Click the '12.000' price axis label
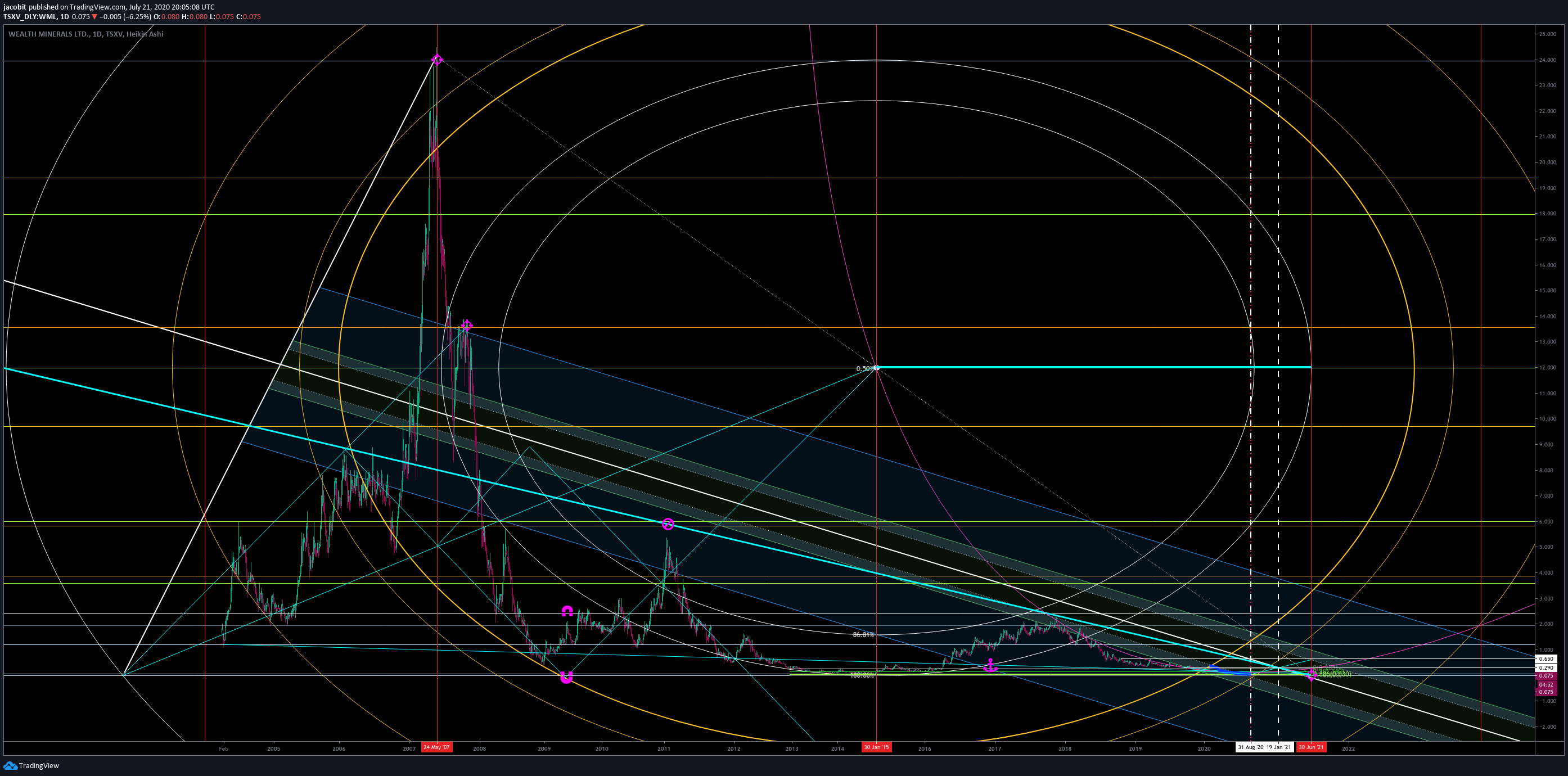Viewport: 1568px width, 776px height. [1548, 368]
